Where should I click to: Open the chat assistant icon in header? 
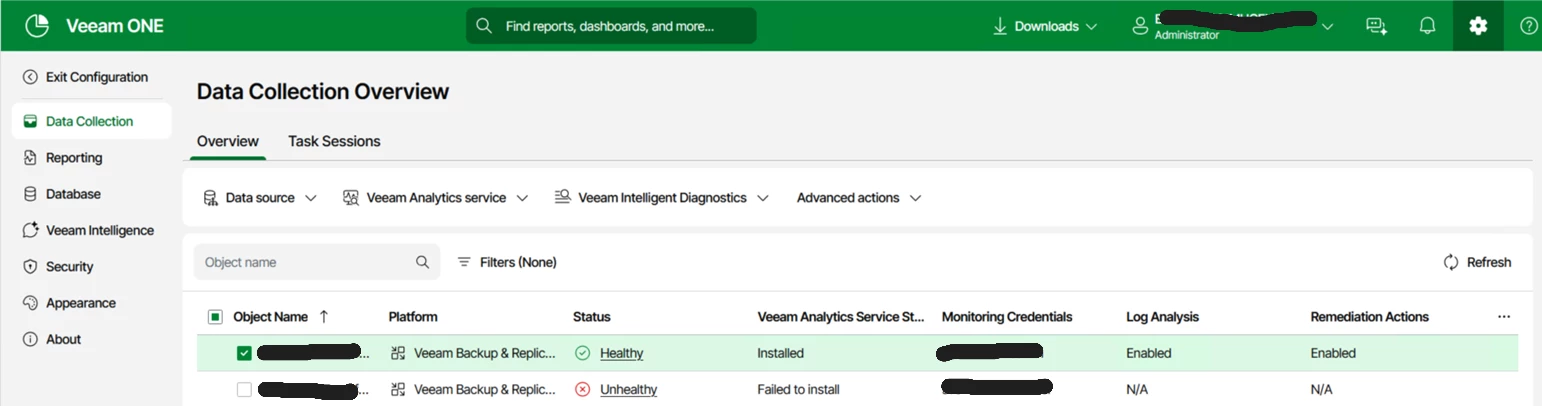click(1377, 26)
